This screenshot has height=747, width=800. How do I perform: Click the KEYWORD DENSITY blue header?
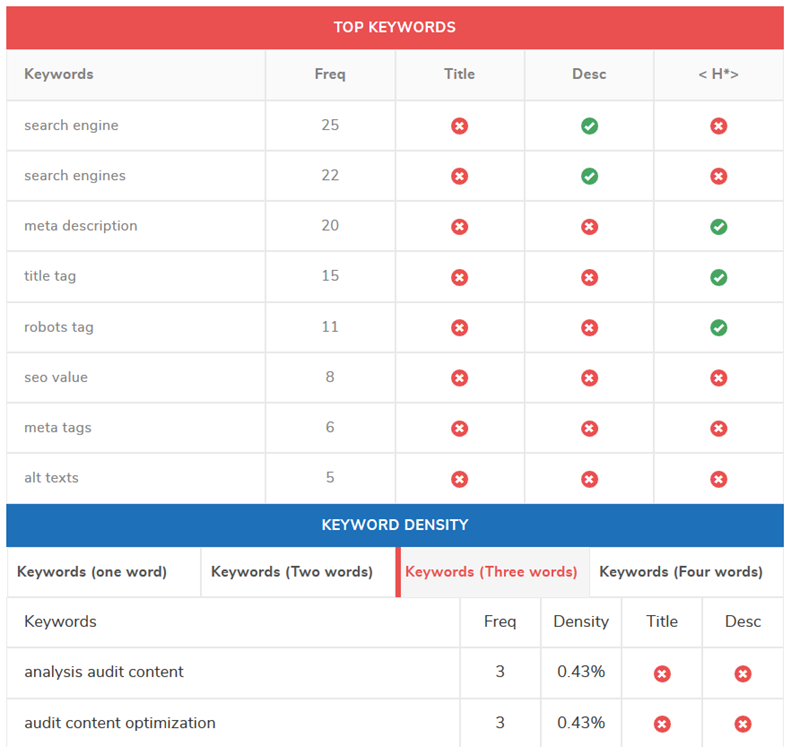point(395,525)
